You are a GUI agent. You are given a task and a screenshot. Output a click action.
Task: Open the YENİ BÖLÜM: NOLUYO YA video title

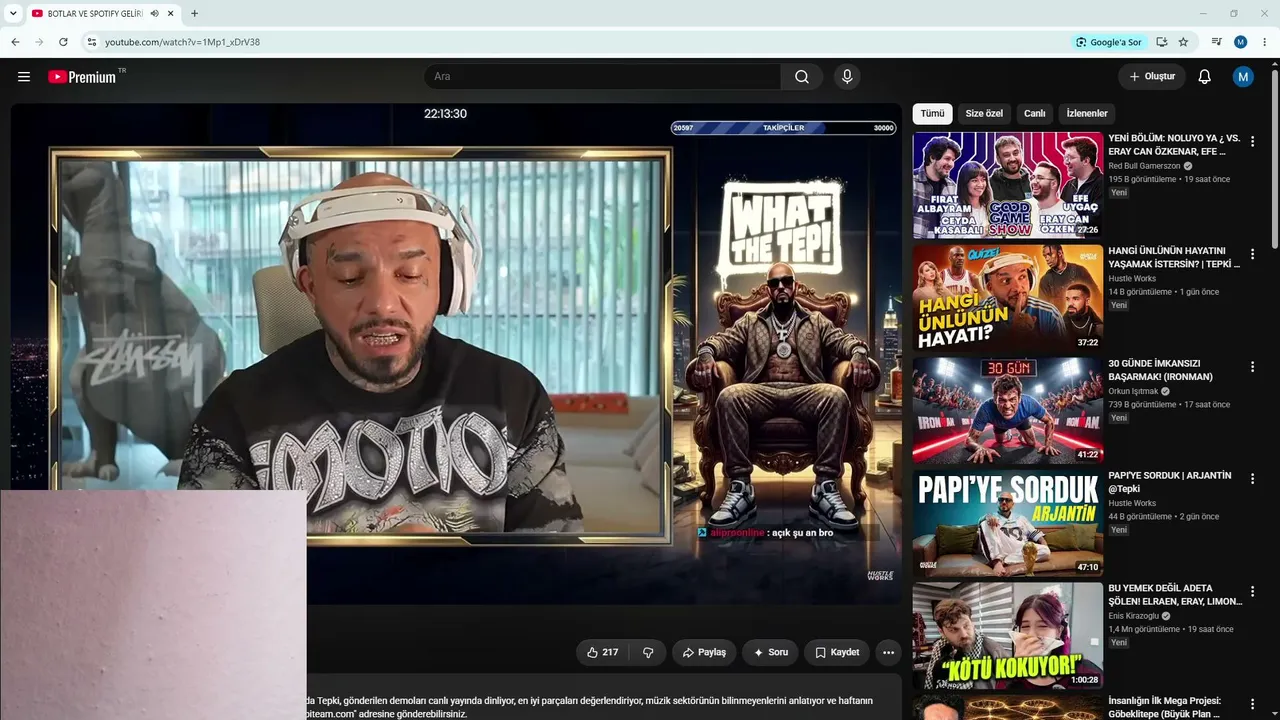click(x=1174, y=145)
